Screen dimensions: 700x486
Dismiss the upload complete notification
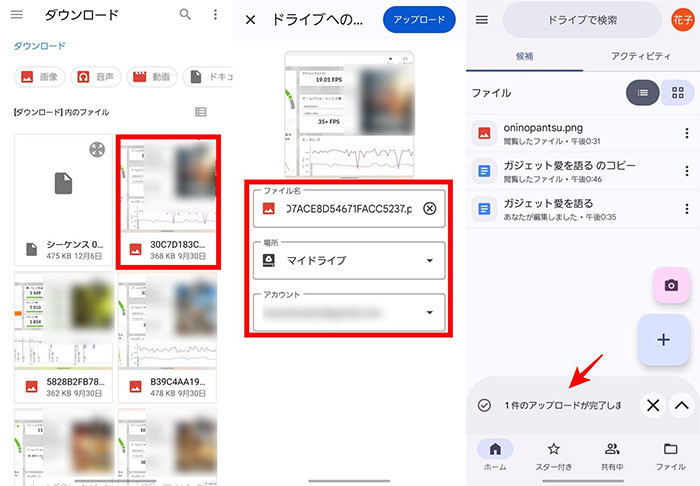pyautogui.click(x=653, y=405)
